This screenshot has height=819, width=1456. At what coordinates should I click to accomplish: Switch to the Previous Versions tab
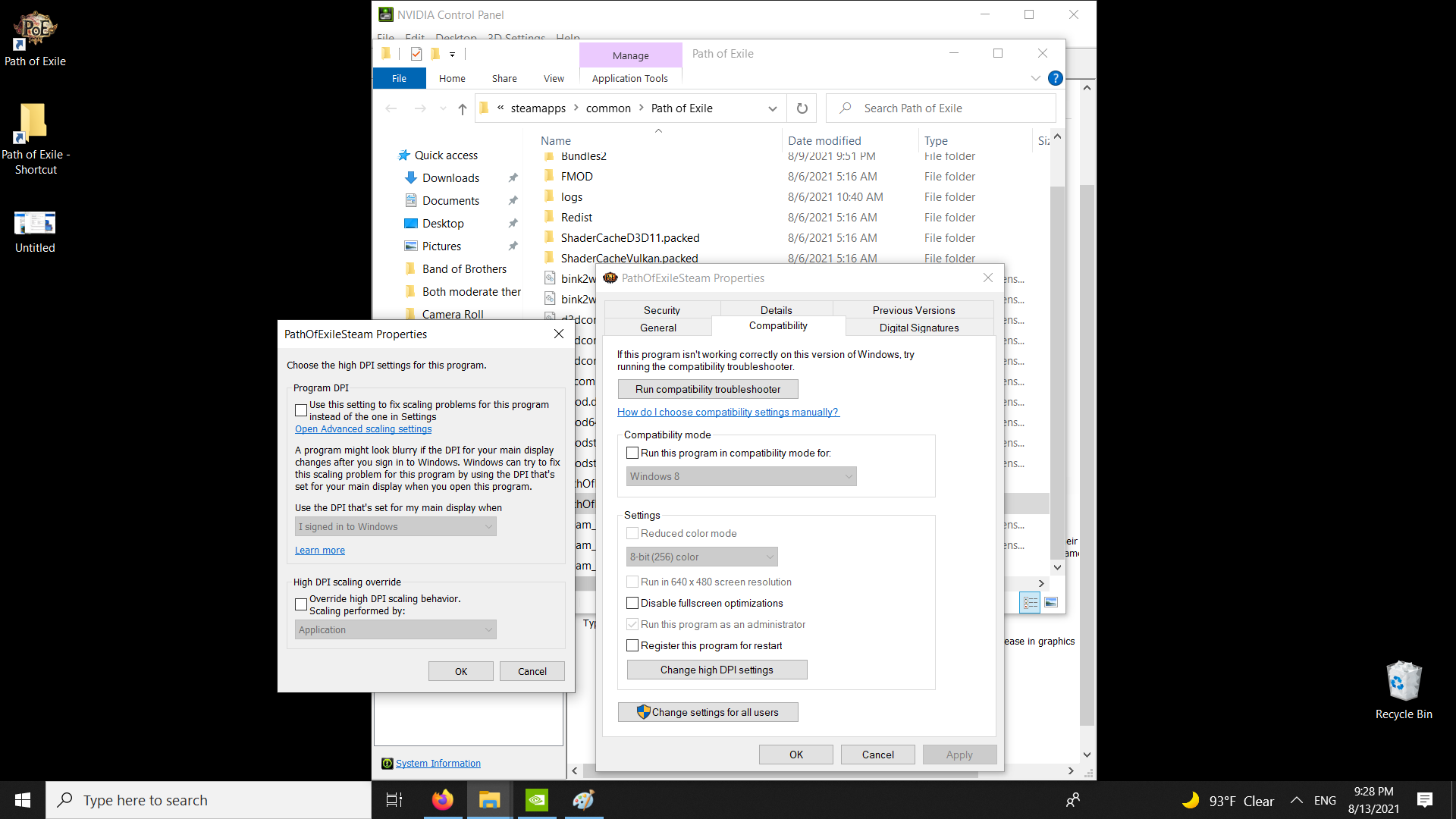coord(914,310)
